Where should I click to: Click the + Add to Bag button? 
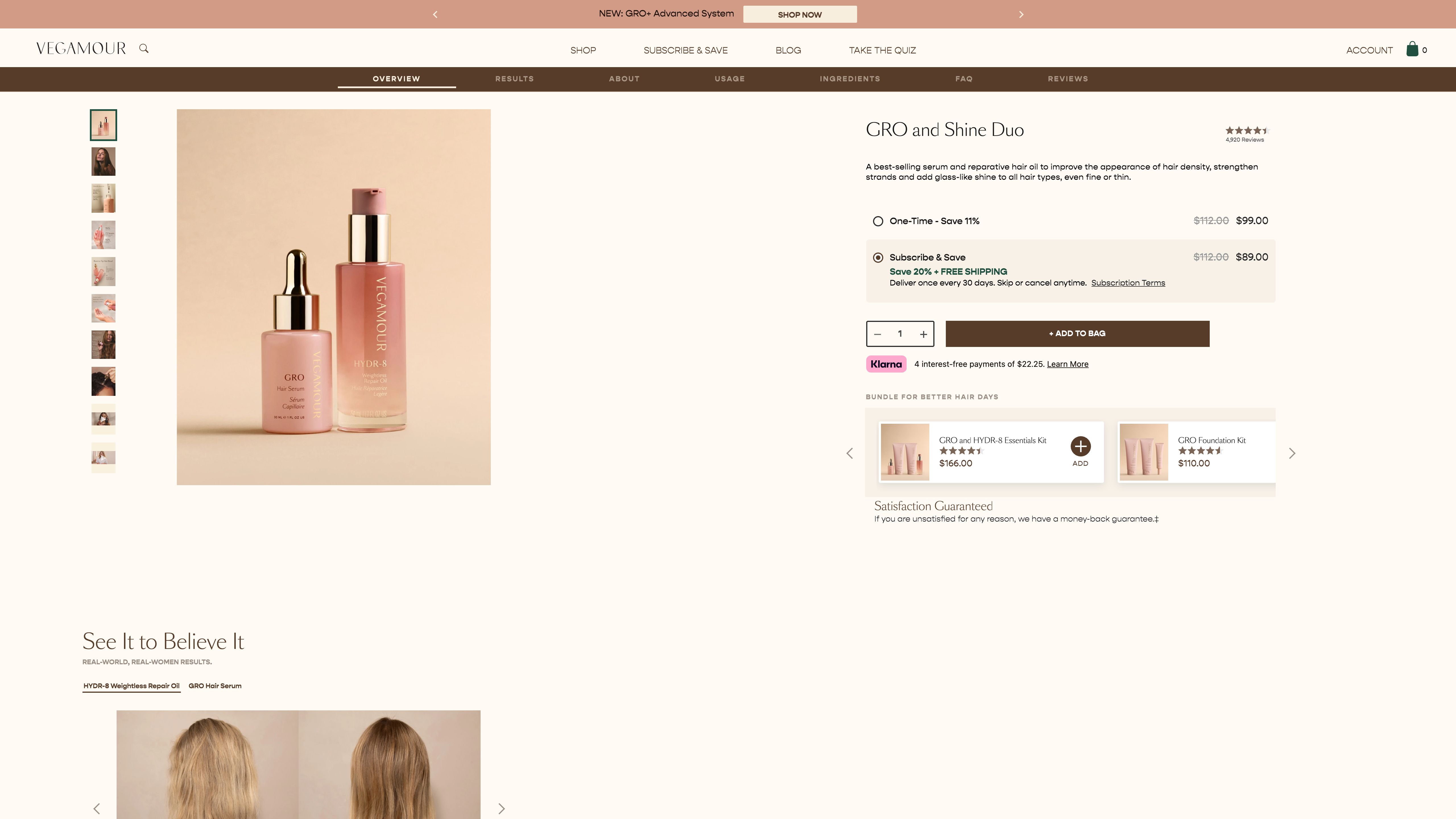tap(1077, 334)
